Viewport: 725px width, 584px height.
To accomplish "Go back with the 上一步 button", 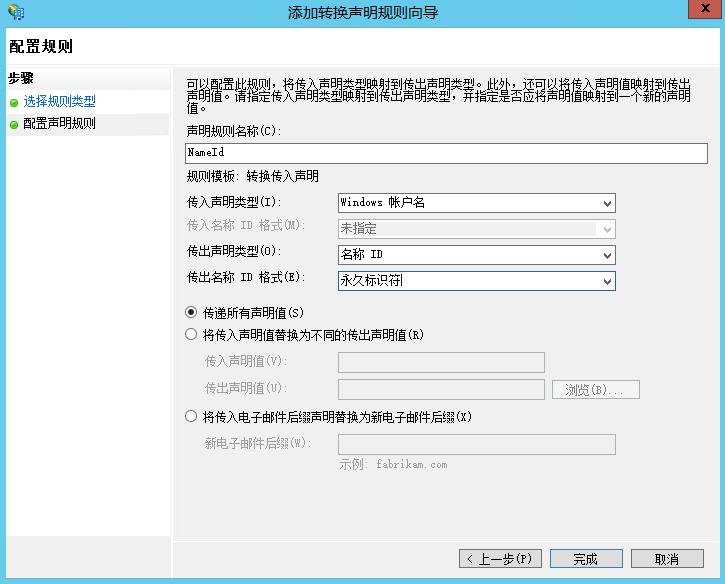I will [500, 558].
